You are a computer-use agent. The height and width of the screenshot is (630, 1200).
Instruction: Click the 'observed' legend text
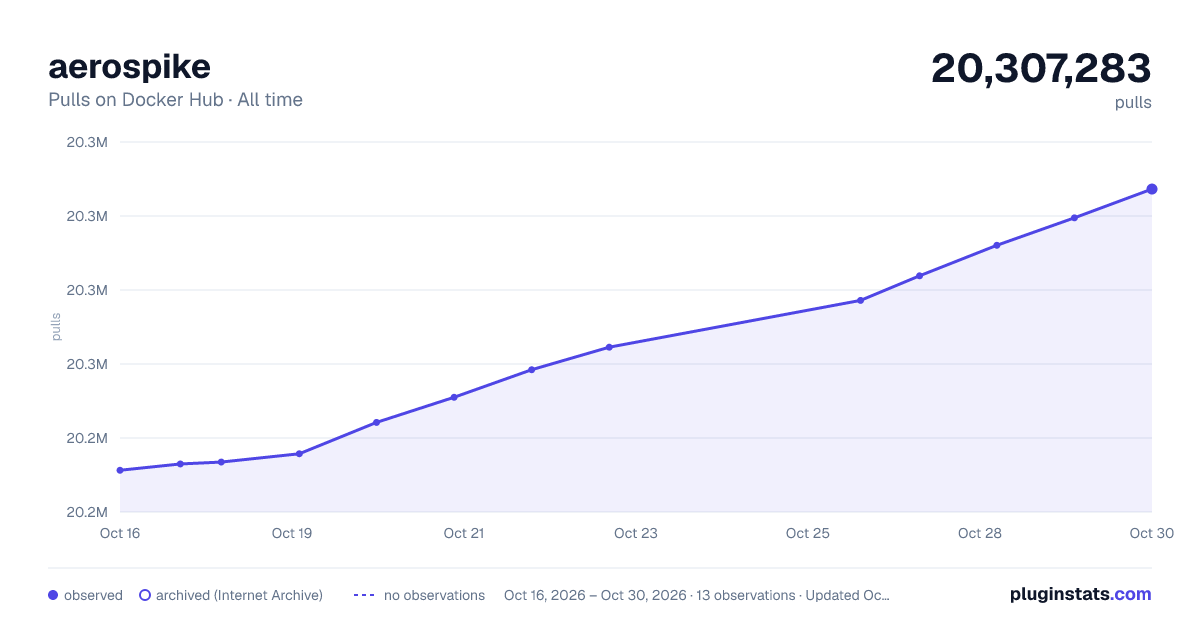(93, 595)
